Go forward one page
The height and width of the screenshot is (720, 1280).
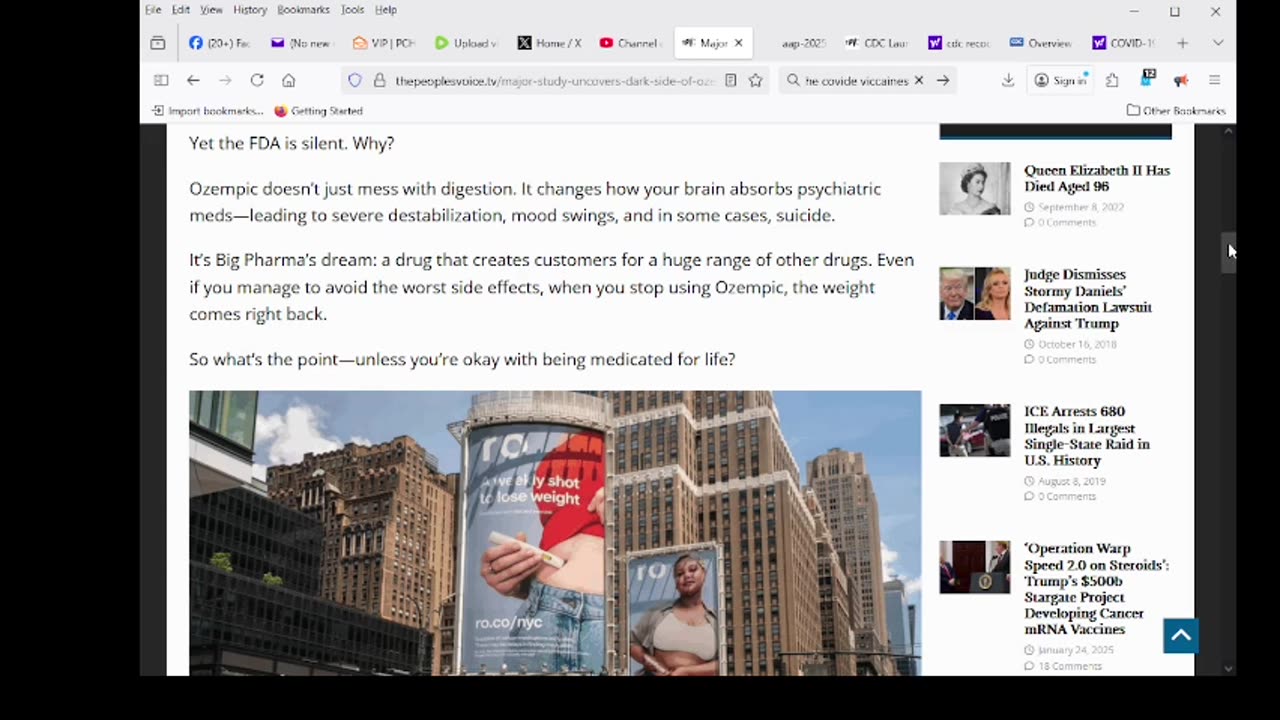click(225, 80)
